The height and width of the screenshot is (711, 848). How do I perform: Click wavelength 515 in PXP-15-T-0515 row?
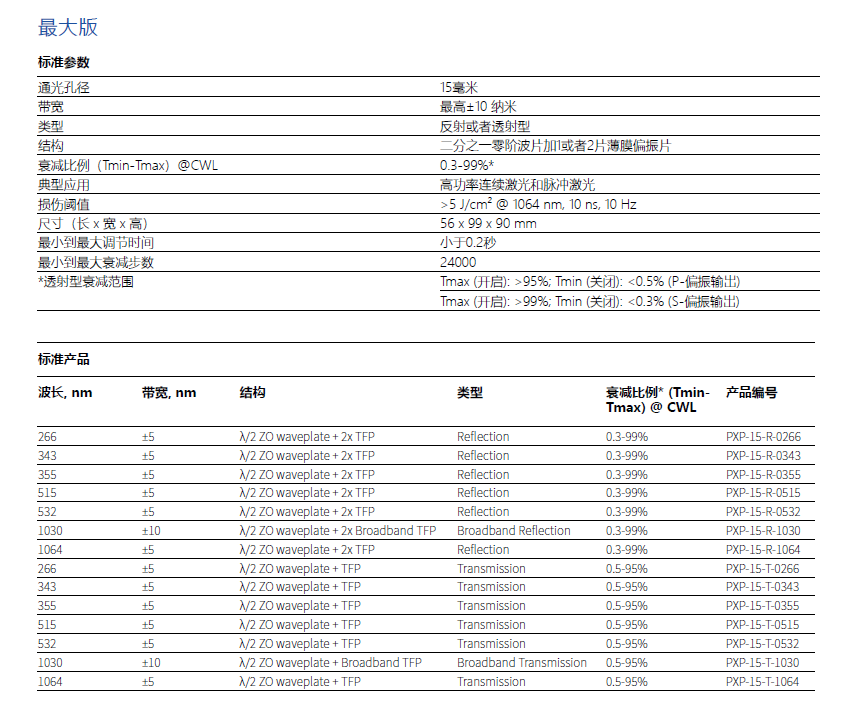(x=47, y=625)
